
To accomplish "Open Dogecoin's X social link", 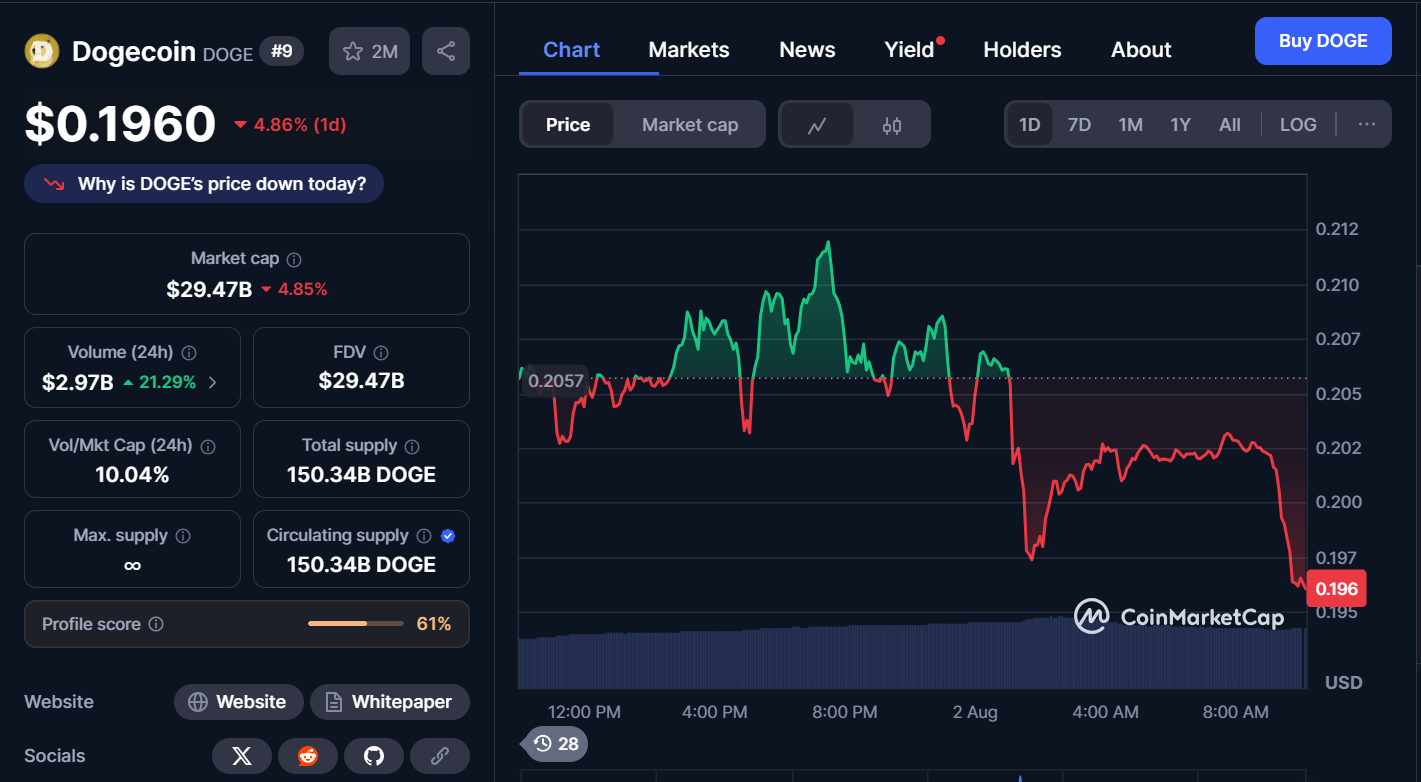I will coord(242,756).
